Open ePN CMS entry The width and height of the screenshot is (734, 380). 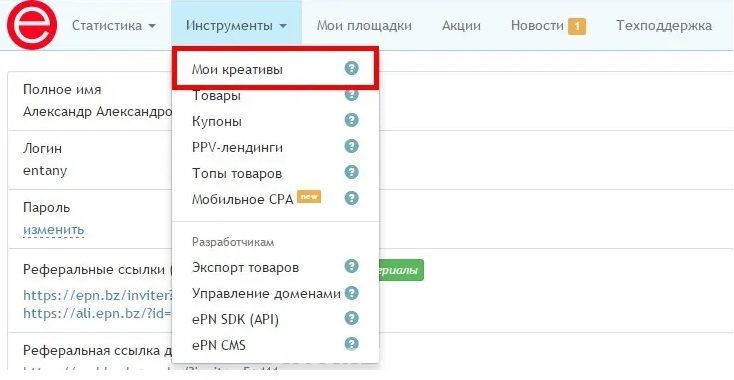click(x=219, y=345)
